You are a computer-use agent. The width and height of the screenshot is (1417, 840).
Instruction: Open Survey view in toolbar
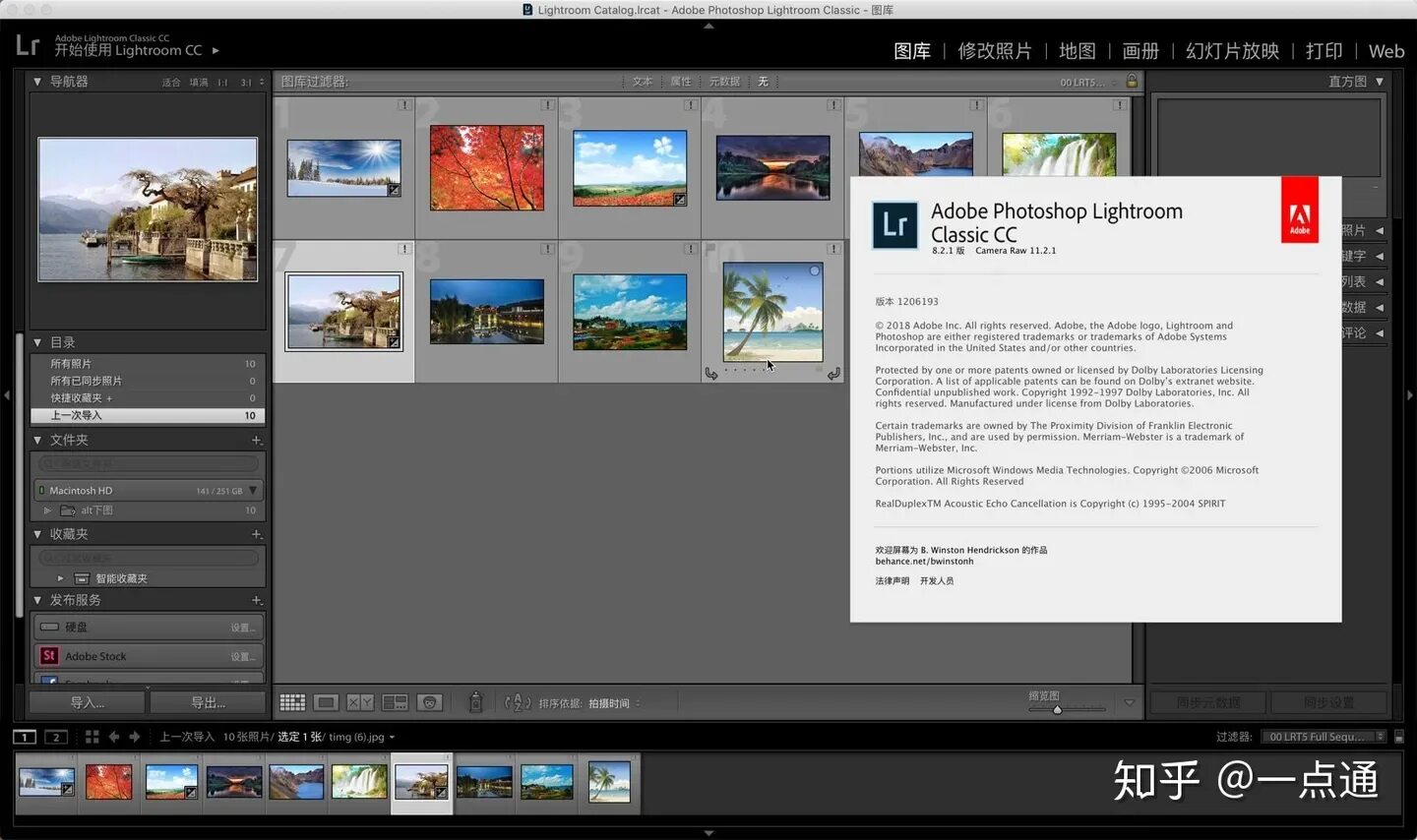coord(395,702)
